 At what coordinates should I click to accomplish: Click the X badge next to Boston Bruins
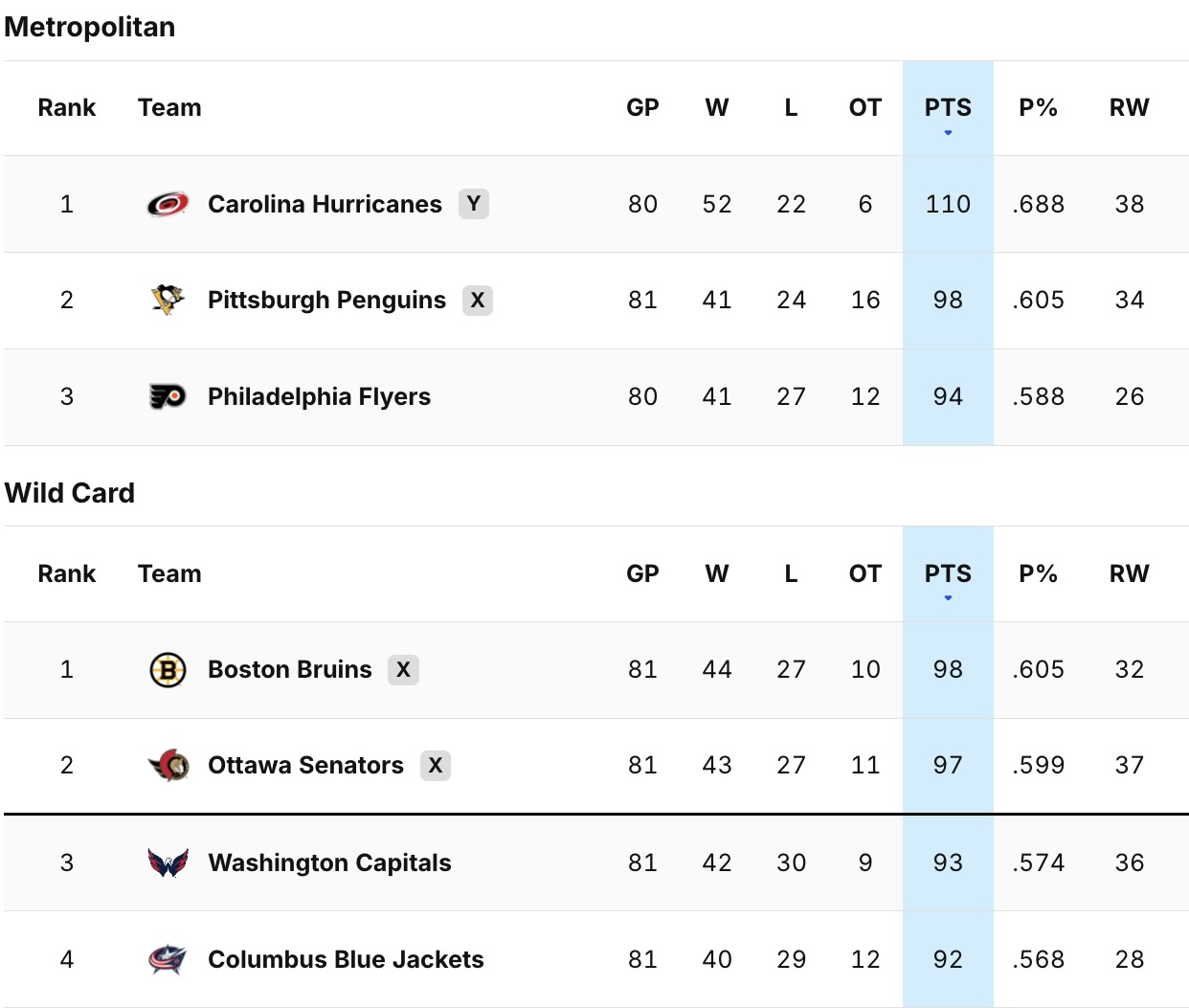403,669
